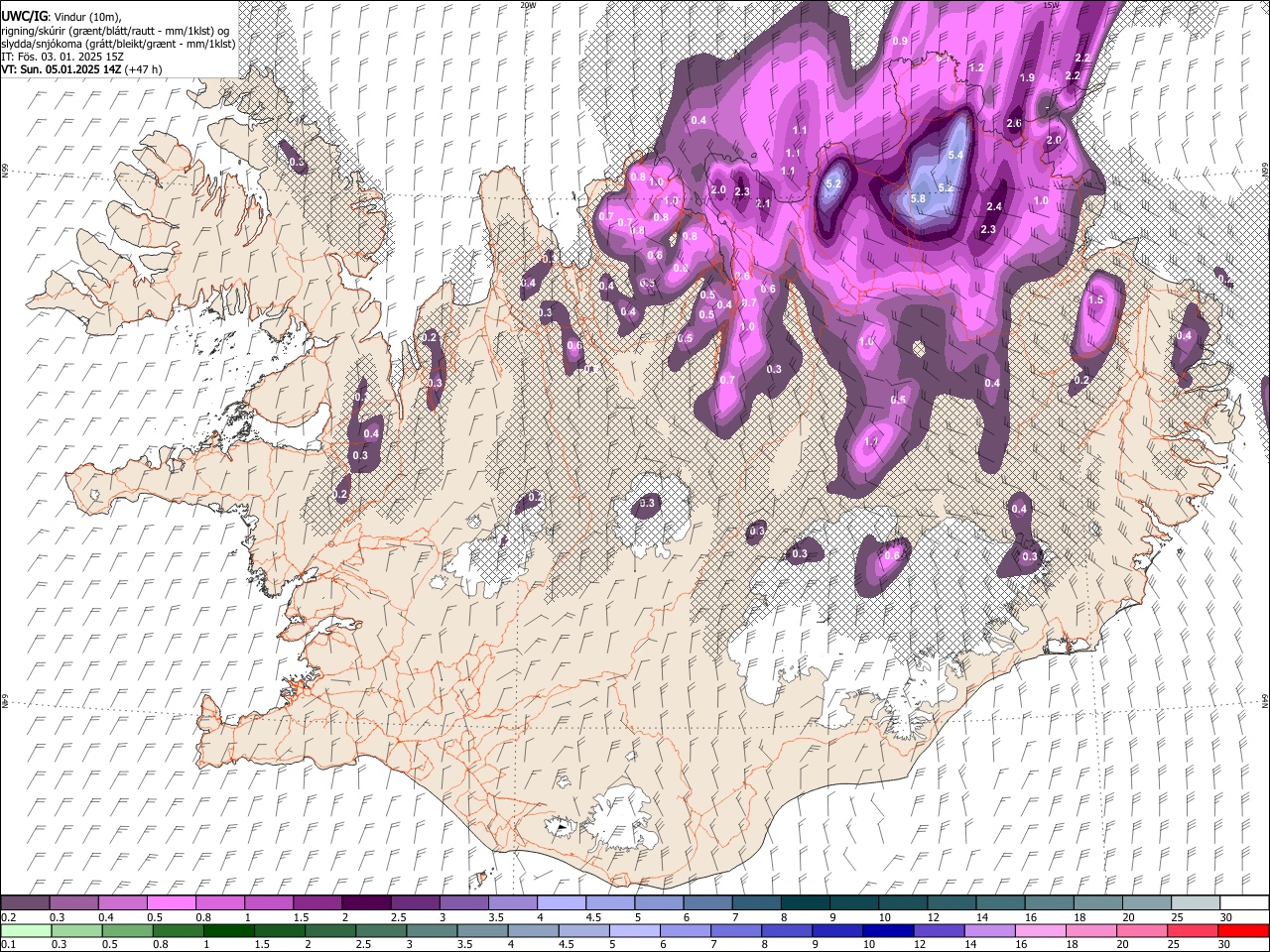The image size is (1270, 952).
Task: Click the '5.8' precipitation value on the map
Action: (917, 199)
